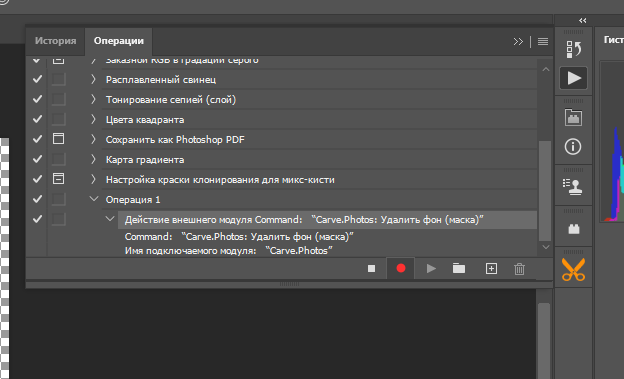
Task: Toggle checkmark for Действие внешнего модуля step
Action: tap(37, 219)
